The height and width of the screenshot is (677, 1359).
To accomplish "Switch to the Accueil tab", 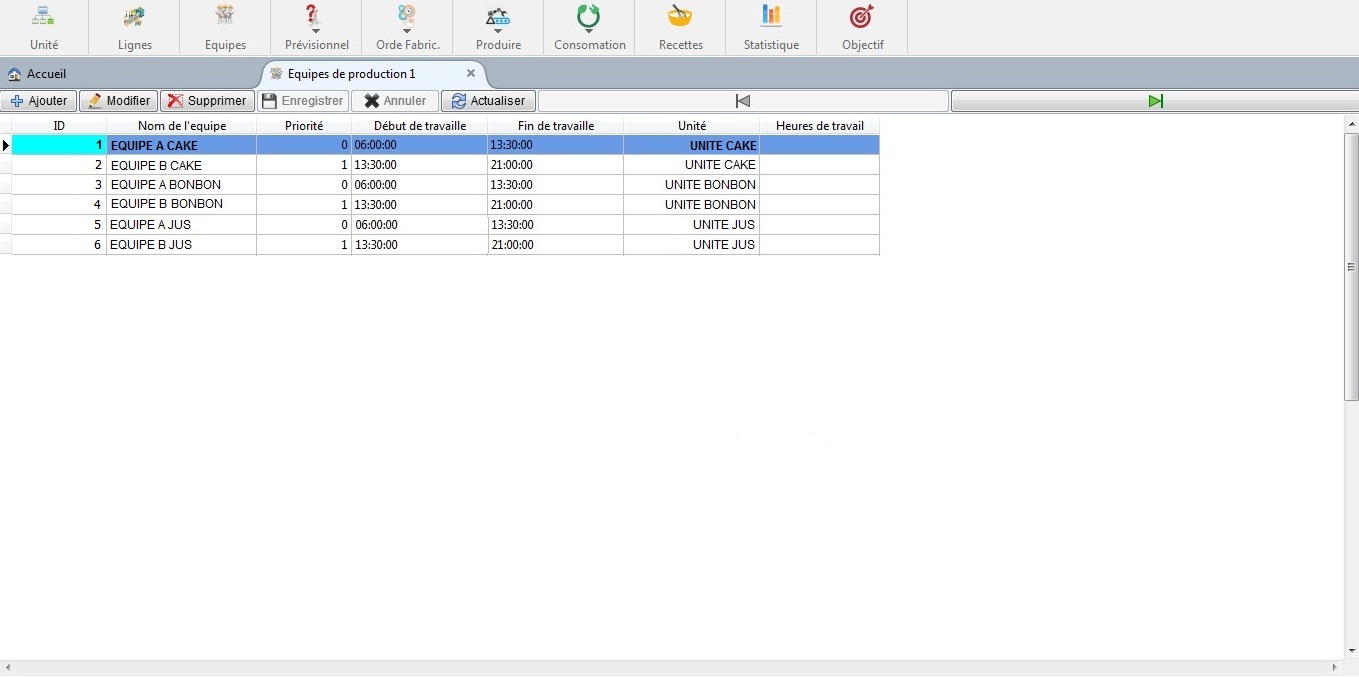I will click(x=37, y=74).
